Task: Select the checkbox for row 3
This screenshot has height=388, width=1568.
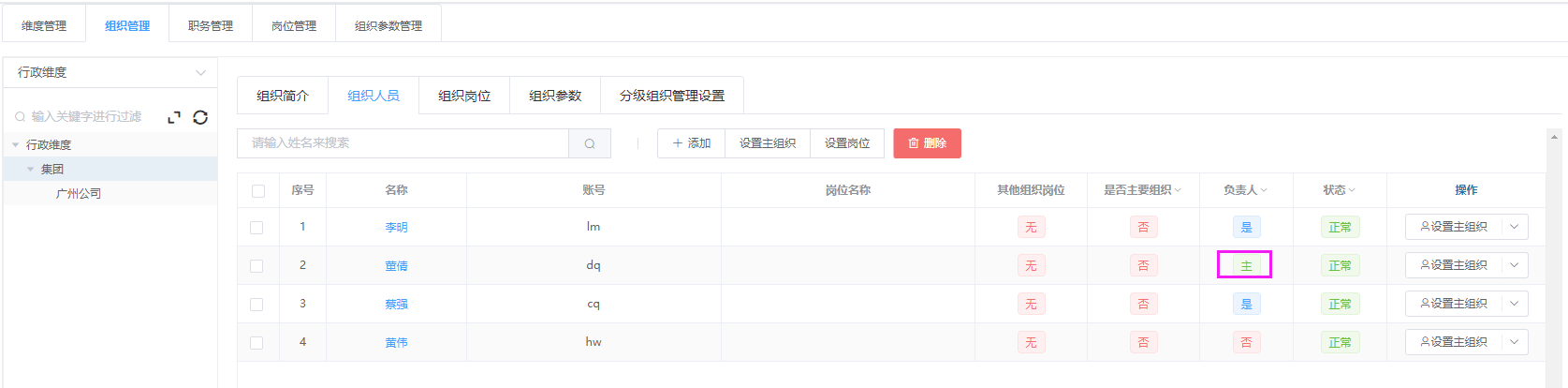Action: [256, 304]
